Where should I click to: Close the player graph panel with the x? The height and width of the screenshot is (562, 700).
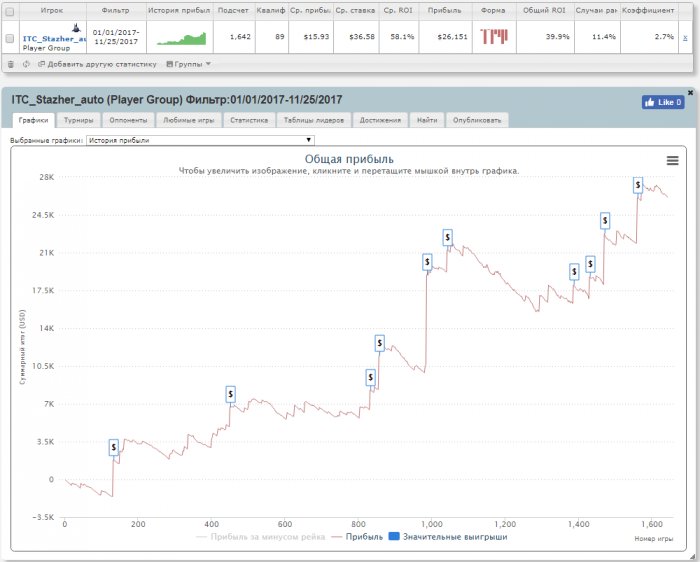690,92
